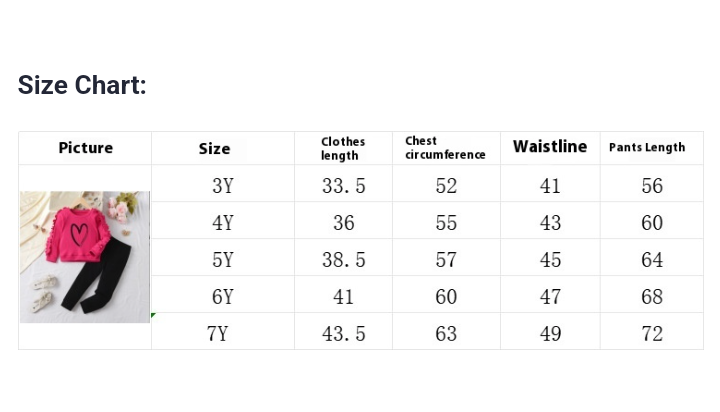Select the 4Y size cell

[x=222, y=223]
